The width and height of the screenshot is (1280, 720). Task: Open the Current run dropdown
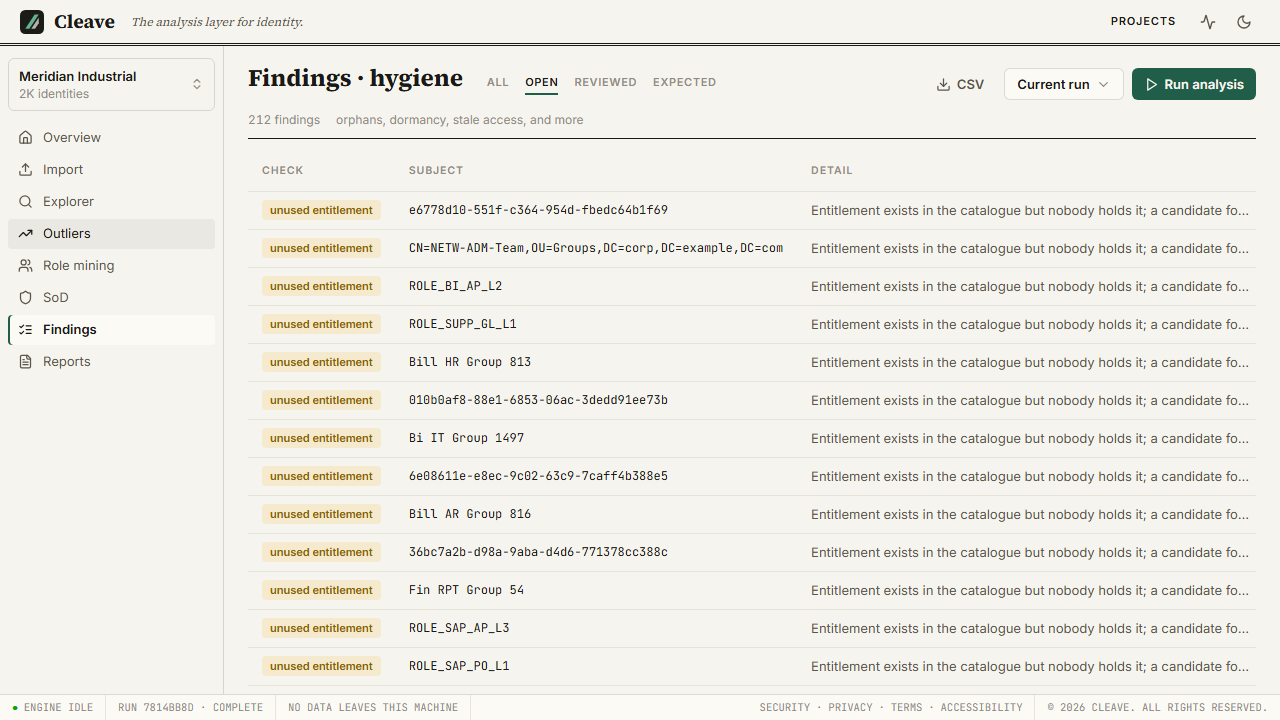pyautogui.click(x=1063, y=85)
